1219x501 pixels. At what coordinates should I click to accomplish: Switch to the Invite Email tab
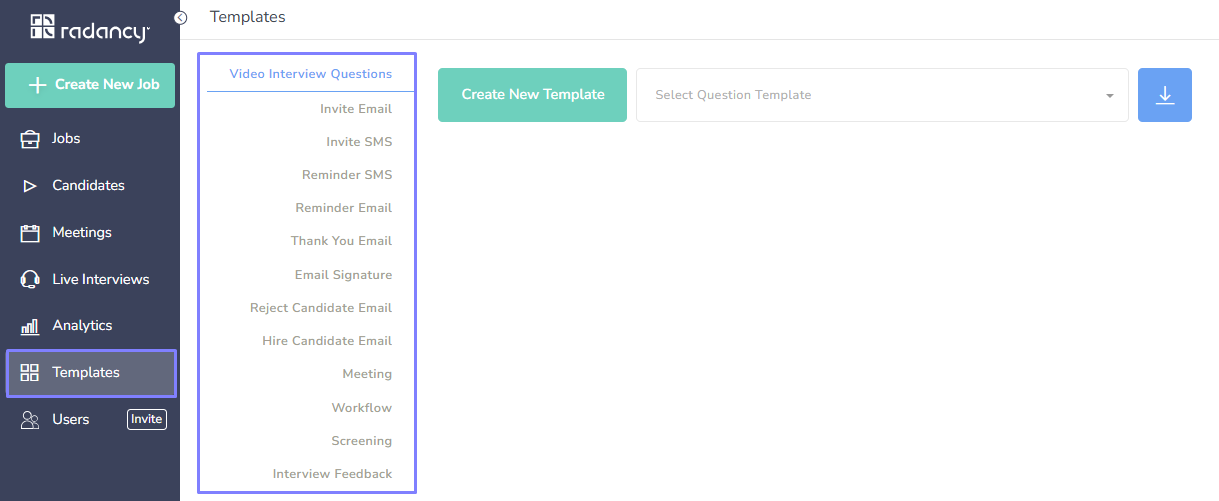point(355,109)
